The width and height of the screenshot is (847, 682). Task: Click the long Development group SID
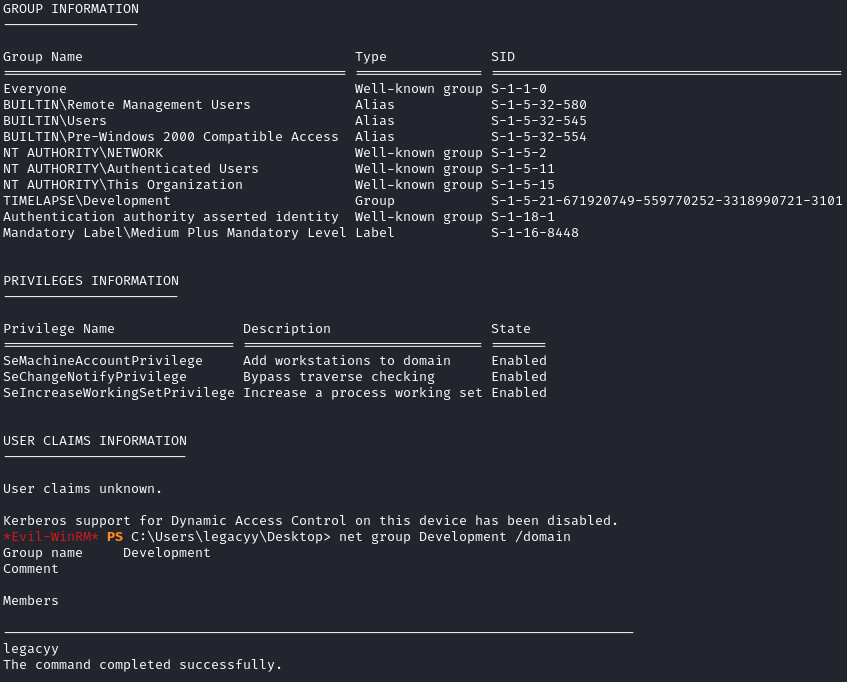pos(667,201)
